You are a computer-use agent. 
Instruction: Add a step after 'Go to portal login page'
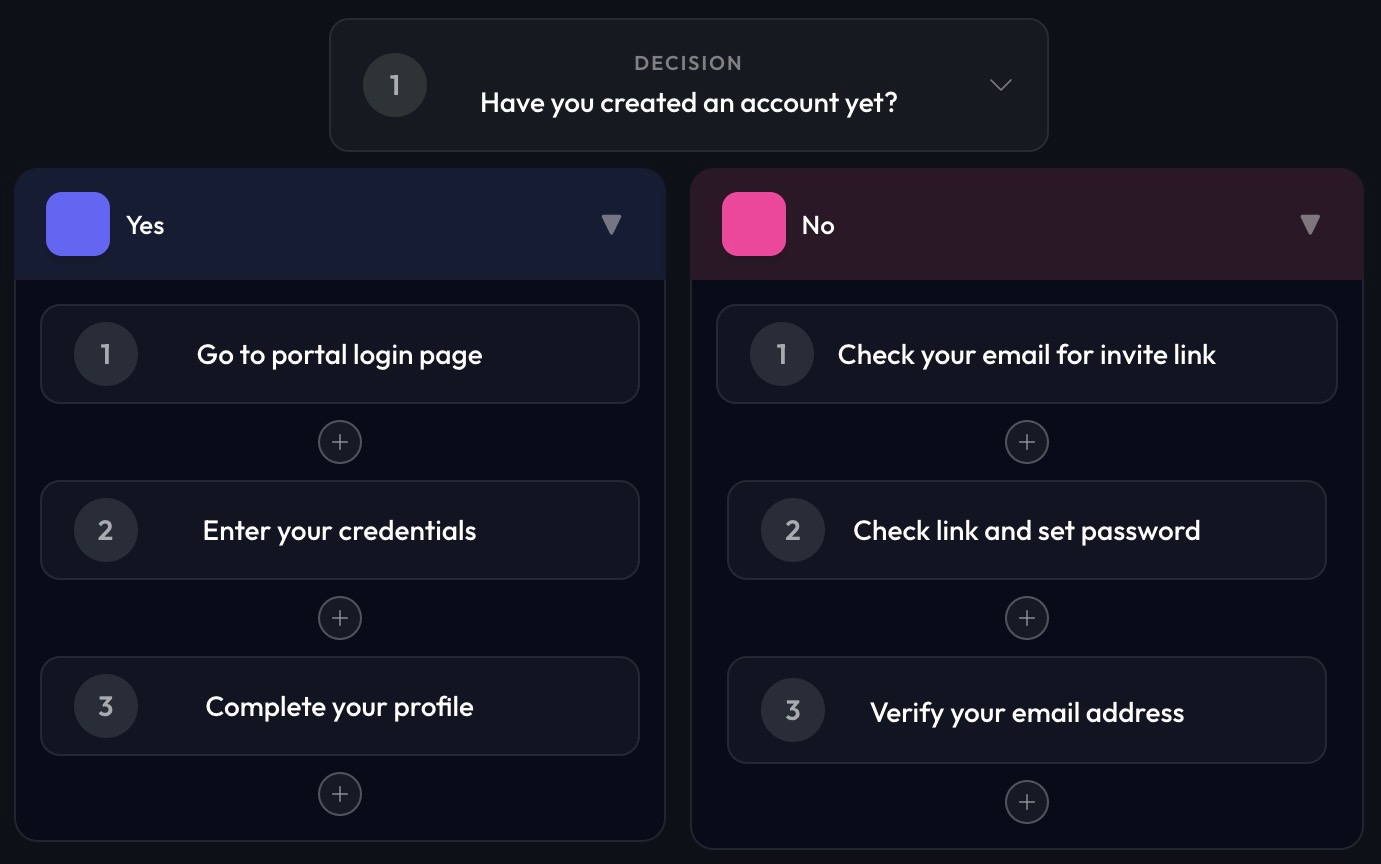(x=340, y=442)
